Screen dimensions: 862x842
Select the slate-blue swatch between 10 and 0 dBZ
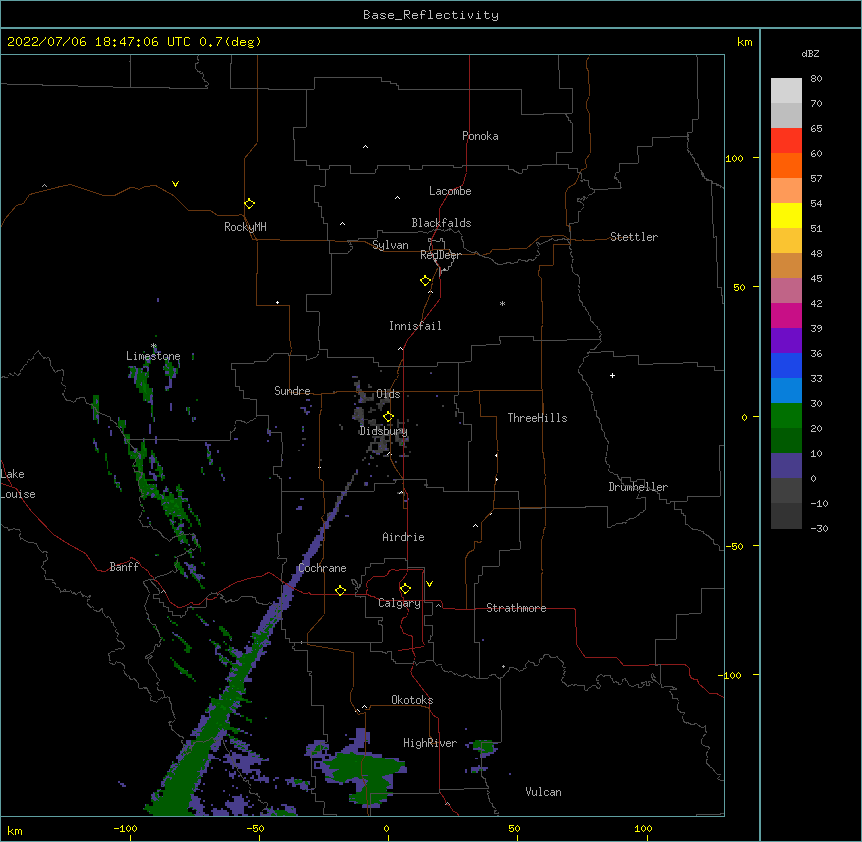point(786,466)
